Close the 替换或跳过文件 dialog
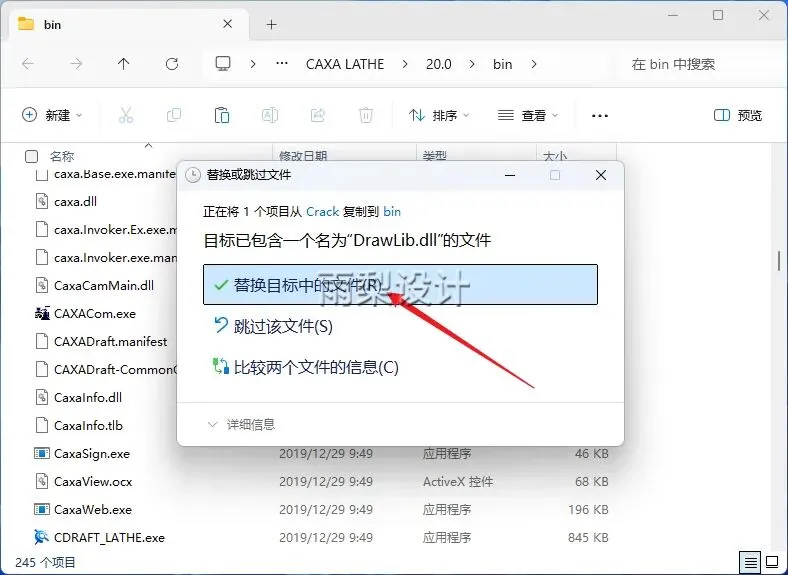Viewport: 788px width, 575px height. (x=601, y=175)
